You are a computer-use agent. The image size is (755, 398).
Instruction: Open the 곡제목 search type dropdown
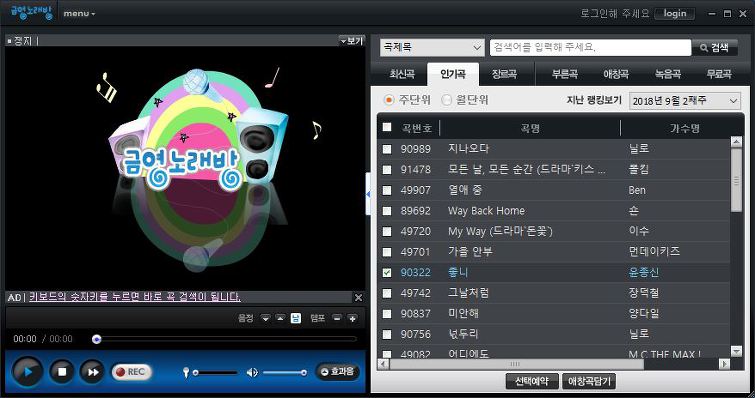click(432, 48)
